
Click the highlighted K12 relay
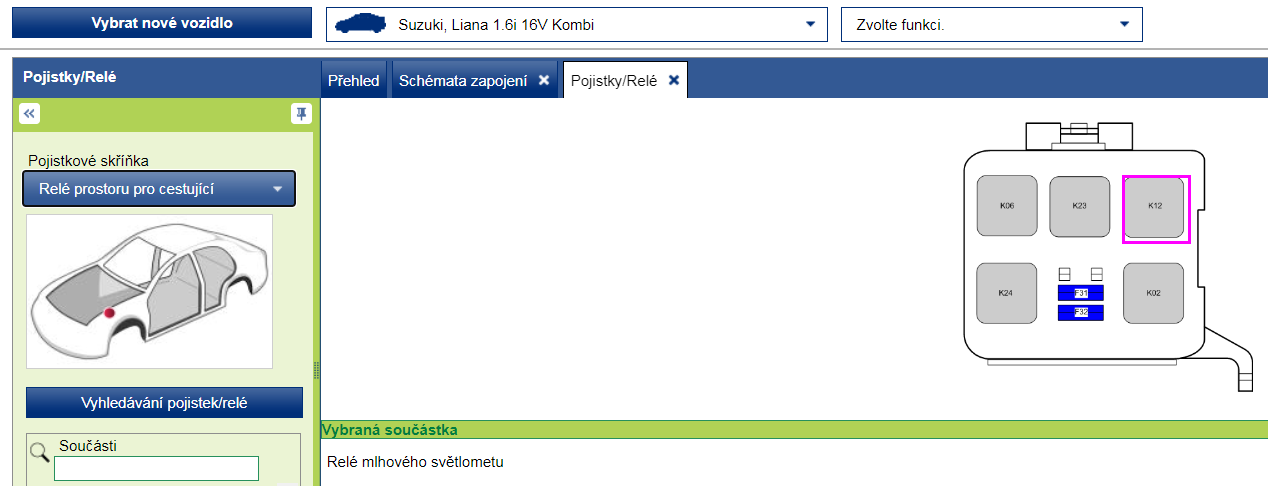coord(1155,207)
